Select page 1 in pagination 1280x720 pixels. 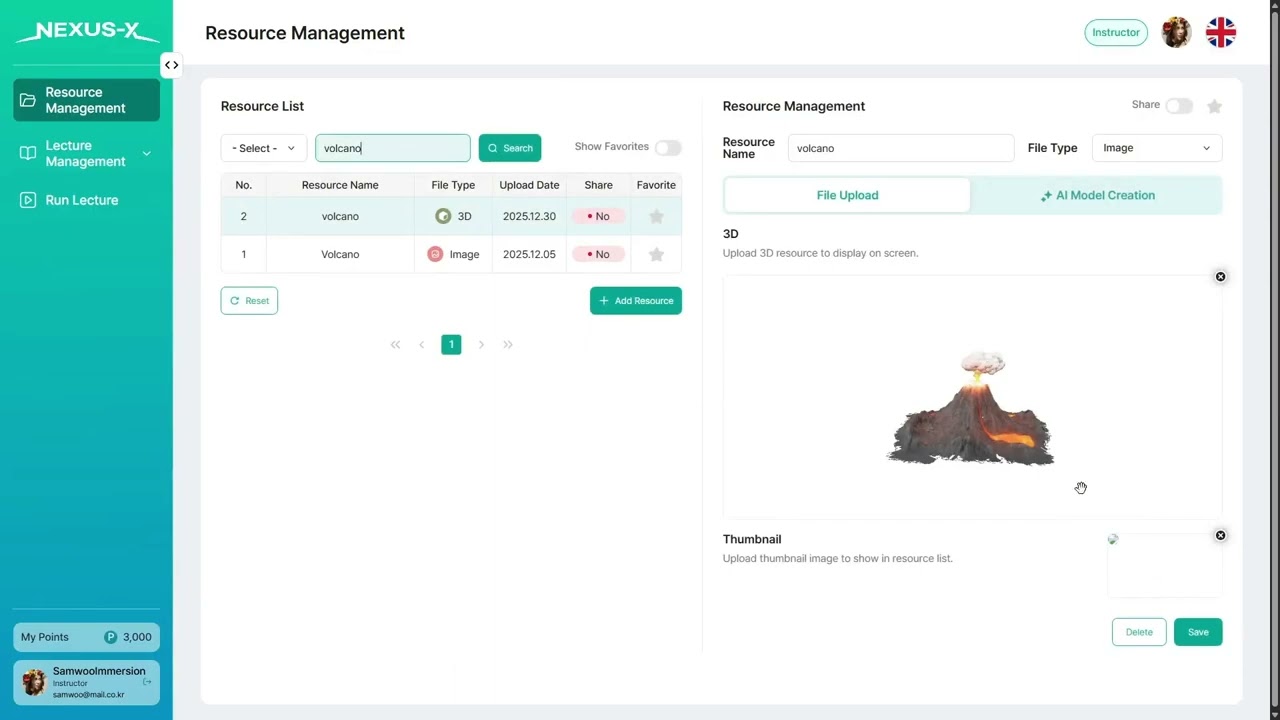click(x=451, y=344)
